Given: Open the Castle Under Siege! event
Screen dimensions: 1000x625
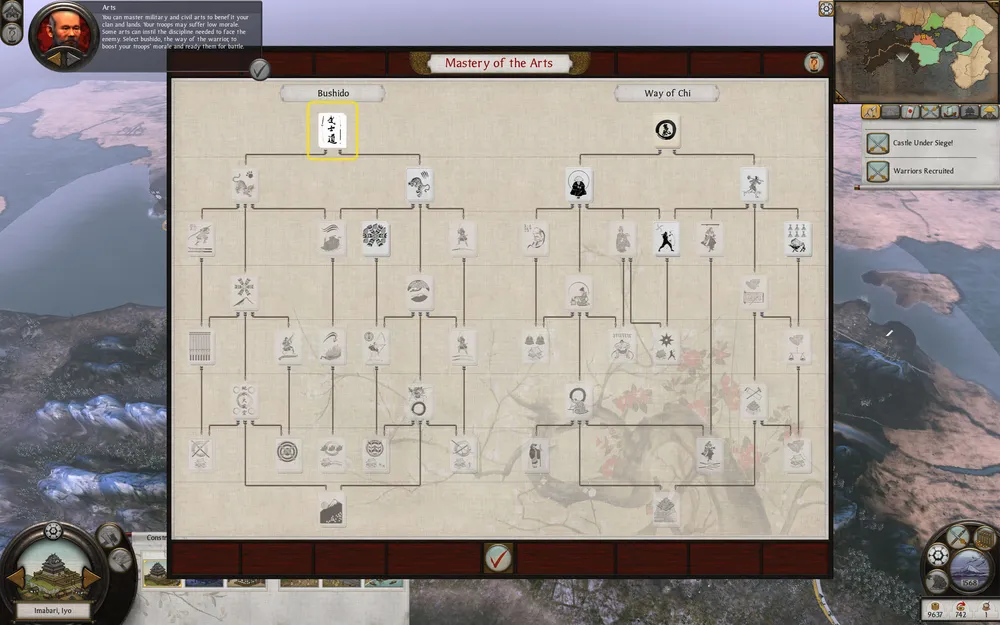Looking at the screenshot, I should click(922, 143).
